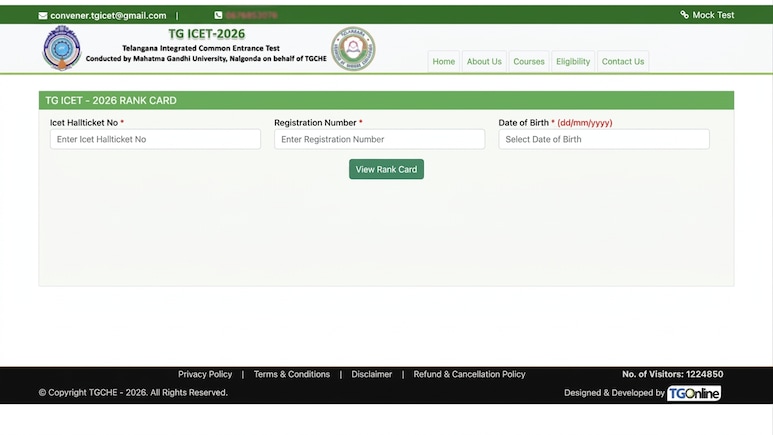This screenshot has height=435, width=773.
Task: Click the phone icon in top bar
Action: point(218,15)
